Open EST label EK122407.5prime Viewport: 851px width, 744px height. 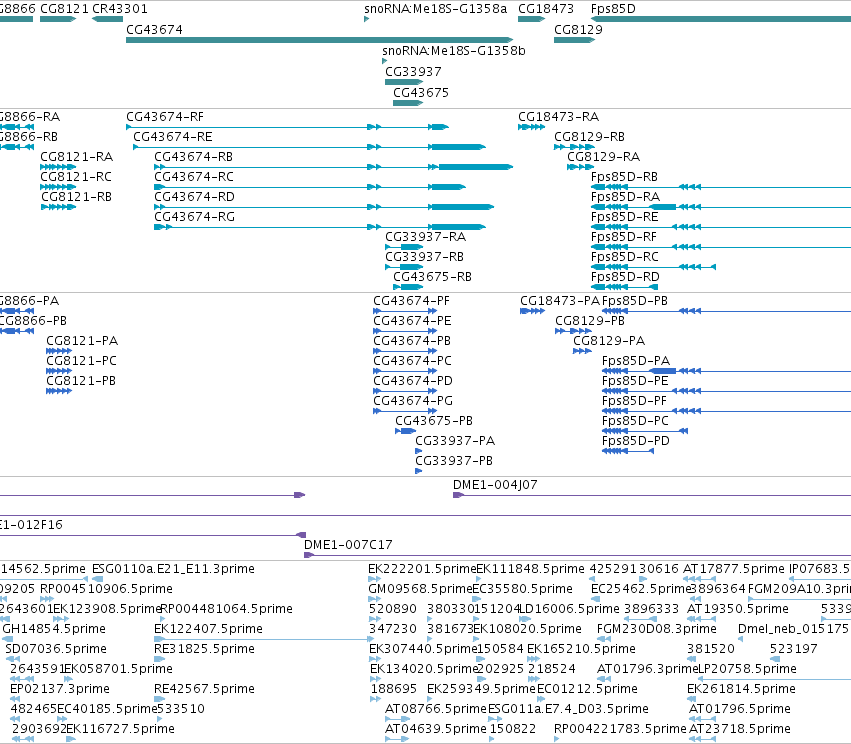208,629
